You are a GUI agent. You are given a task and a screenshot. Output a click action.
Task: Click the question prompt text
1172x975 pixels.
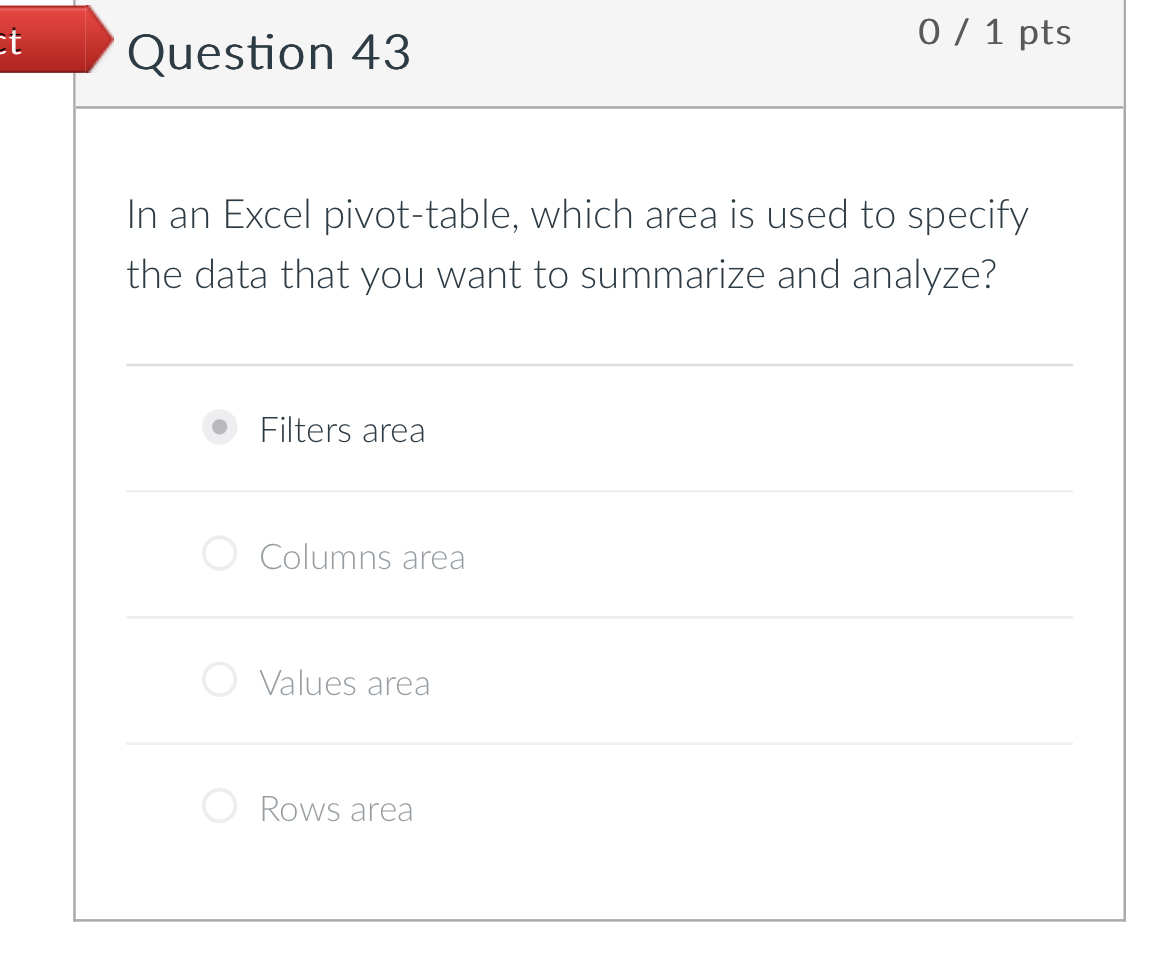(x=577, y=243)
